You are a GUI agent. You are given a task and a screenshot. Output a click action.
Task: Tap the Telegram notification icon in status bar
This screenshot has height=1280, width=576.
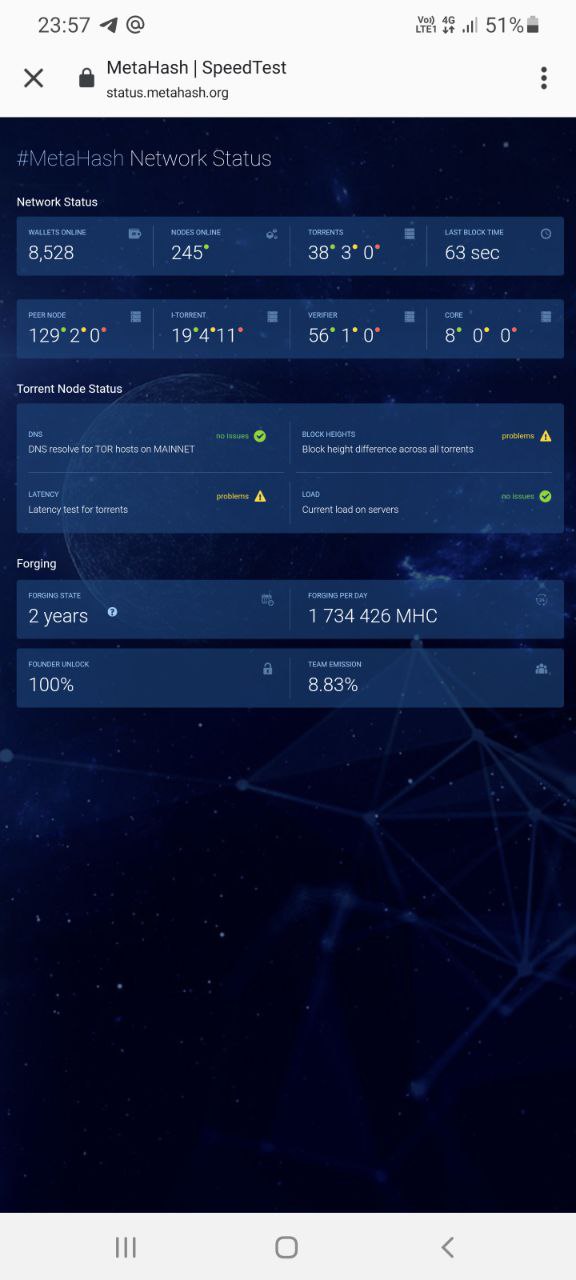coord(109,25)
